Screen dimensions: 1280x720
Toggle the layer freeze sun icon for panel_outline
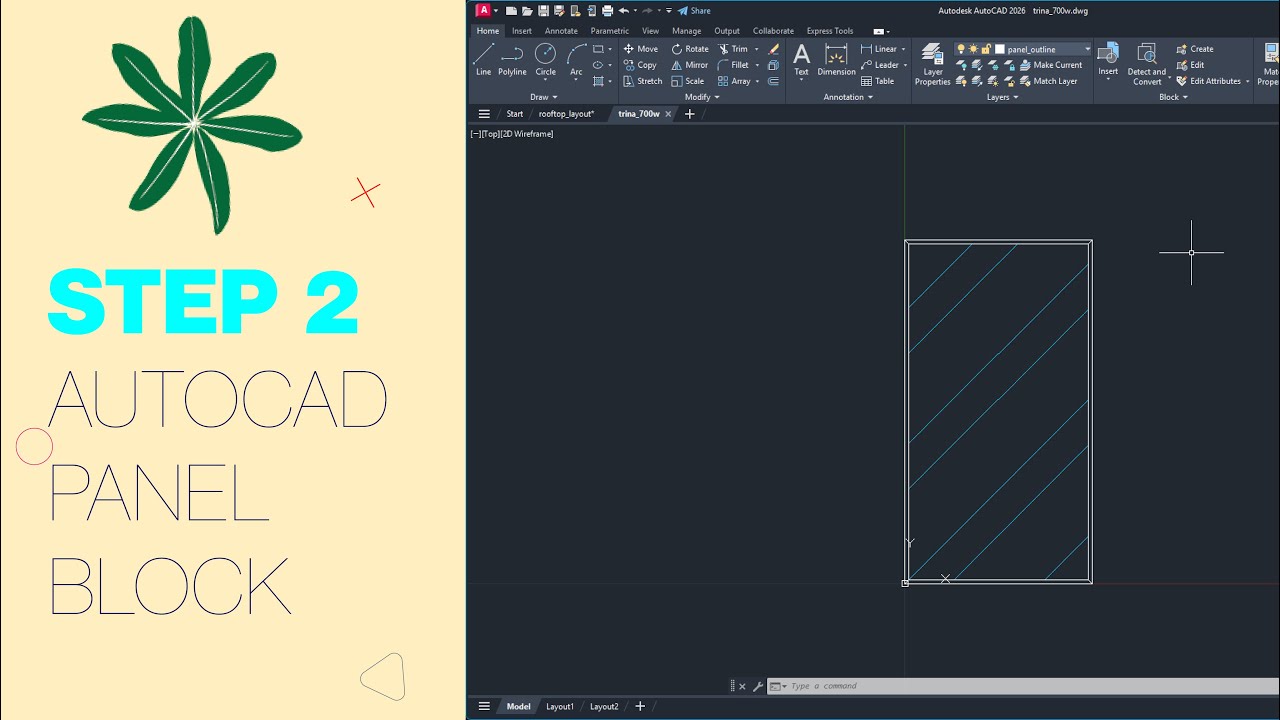(x=973, y=49)
